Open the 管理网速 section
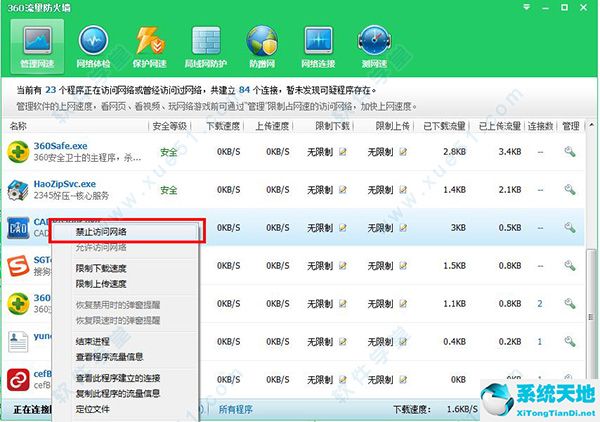The height and width of the screenshot is (422, 600). point(37,47)
